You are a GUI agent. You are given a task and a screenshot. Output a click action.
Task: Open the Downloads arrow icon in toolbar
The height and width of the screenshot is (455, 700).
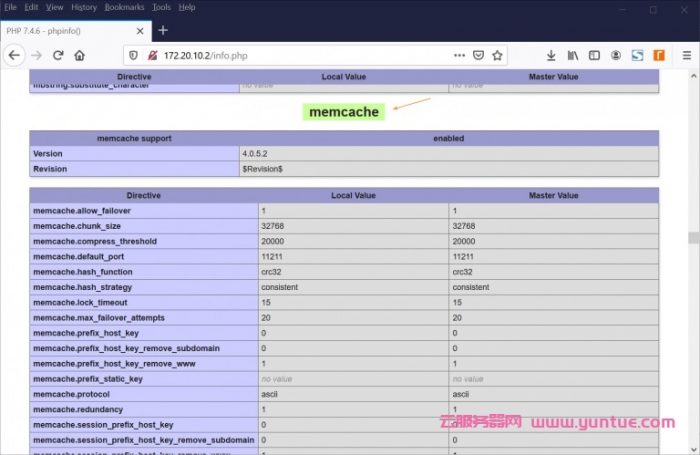(551, 55)
